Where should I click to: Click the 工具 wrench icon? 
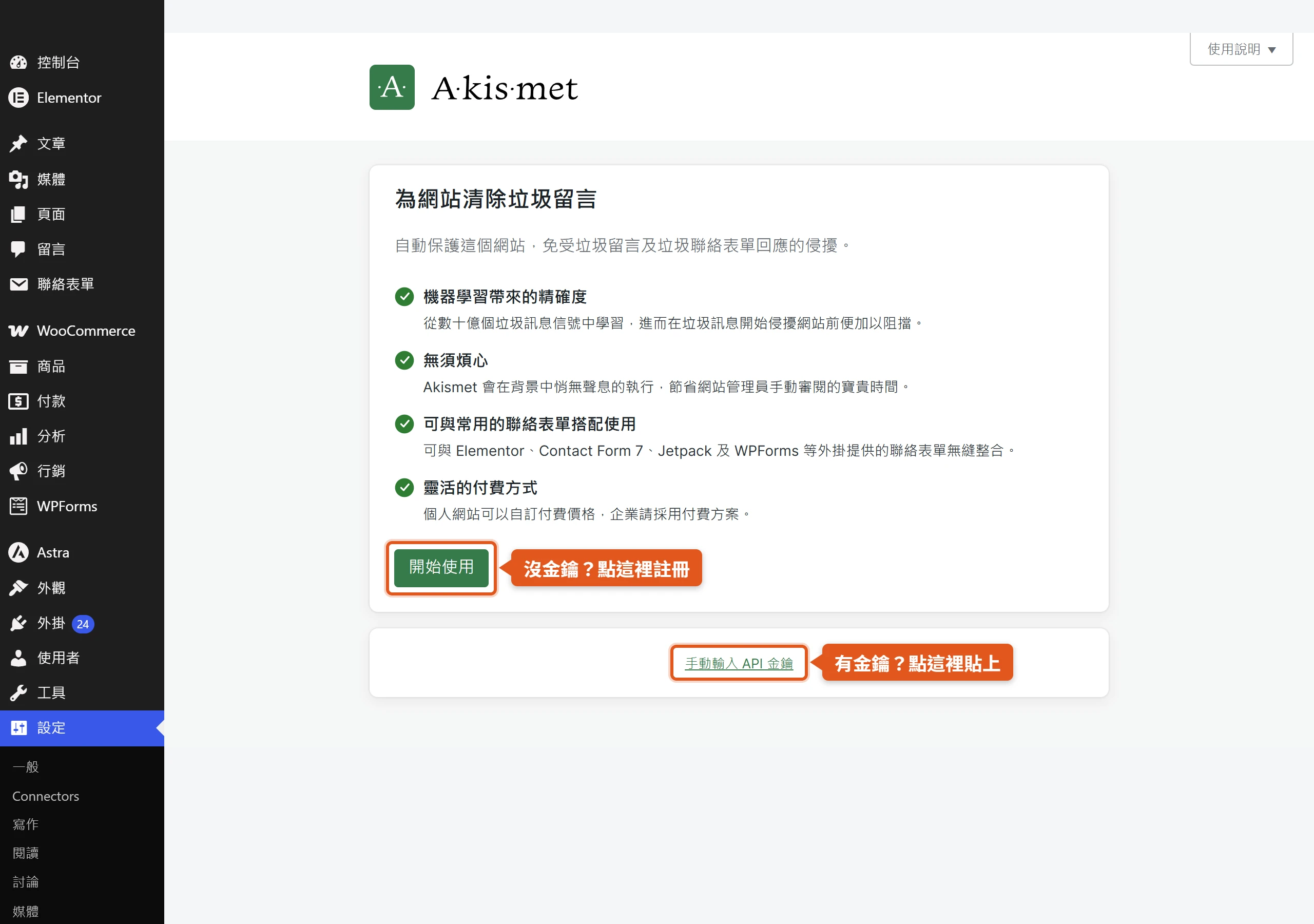[18, 692]
